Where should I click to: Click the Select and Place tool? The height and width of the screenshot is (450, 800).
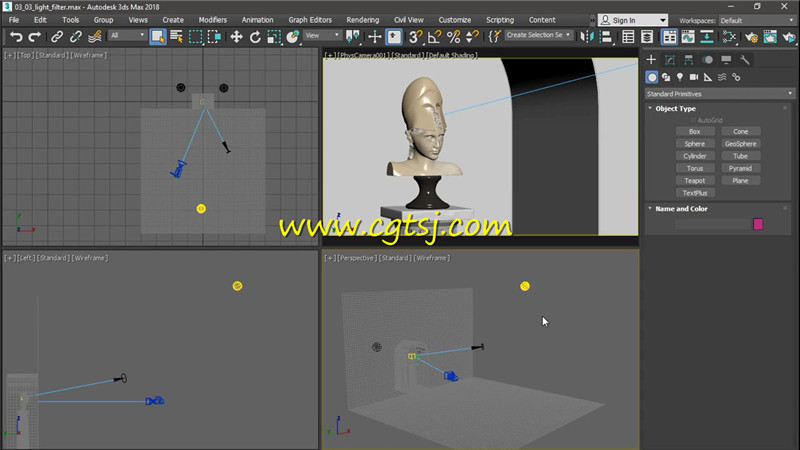pos(293,37)
